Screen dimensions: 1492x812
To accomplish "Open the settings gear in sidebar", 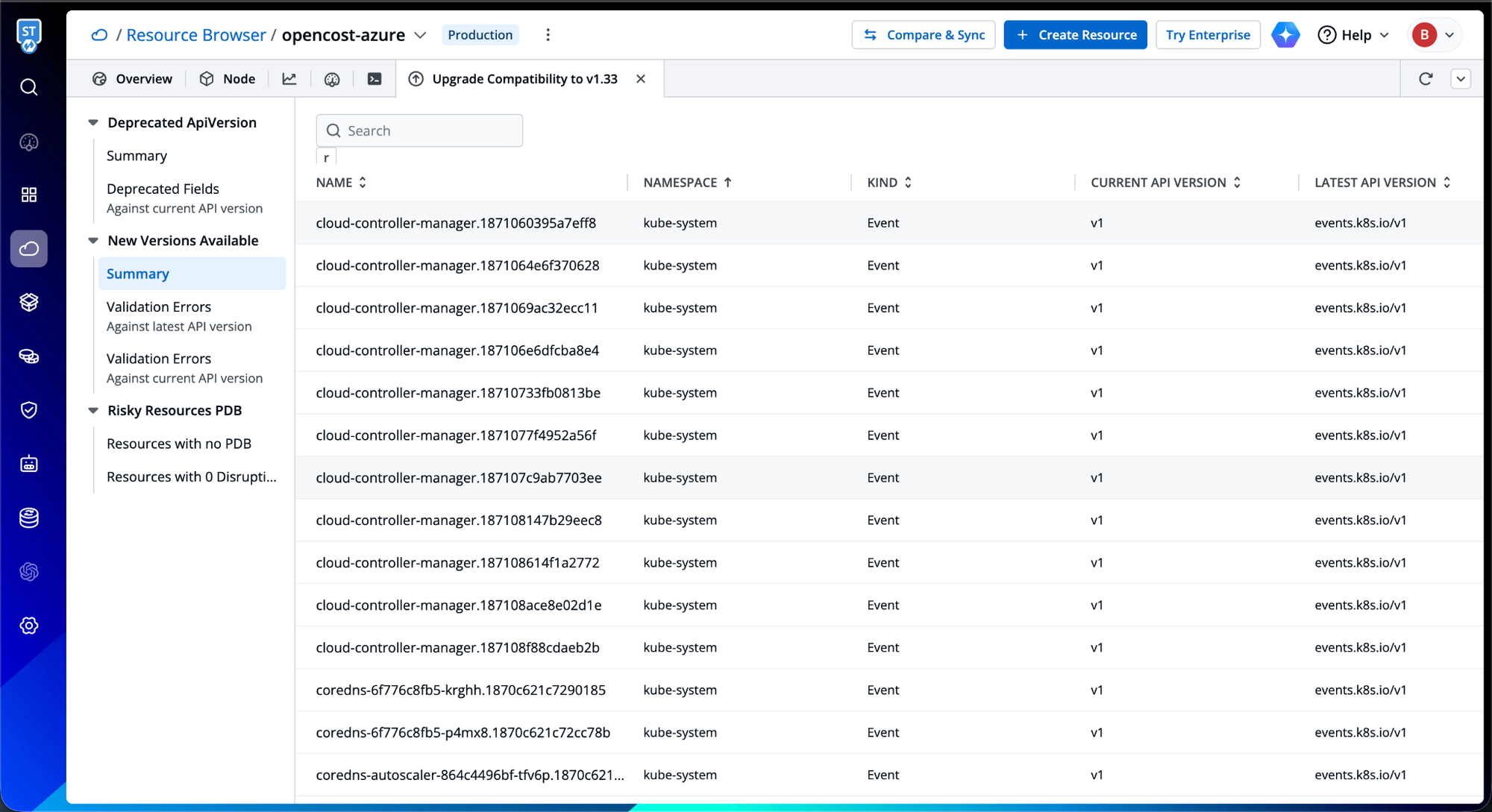I will coord(28,626).
